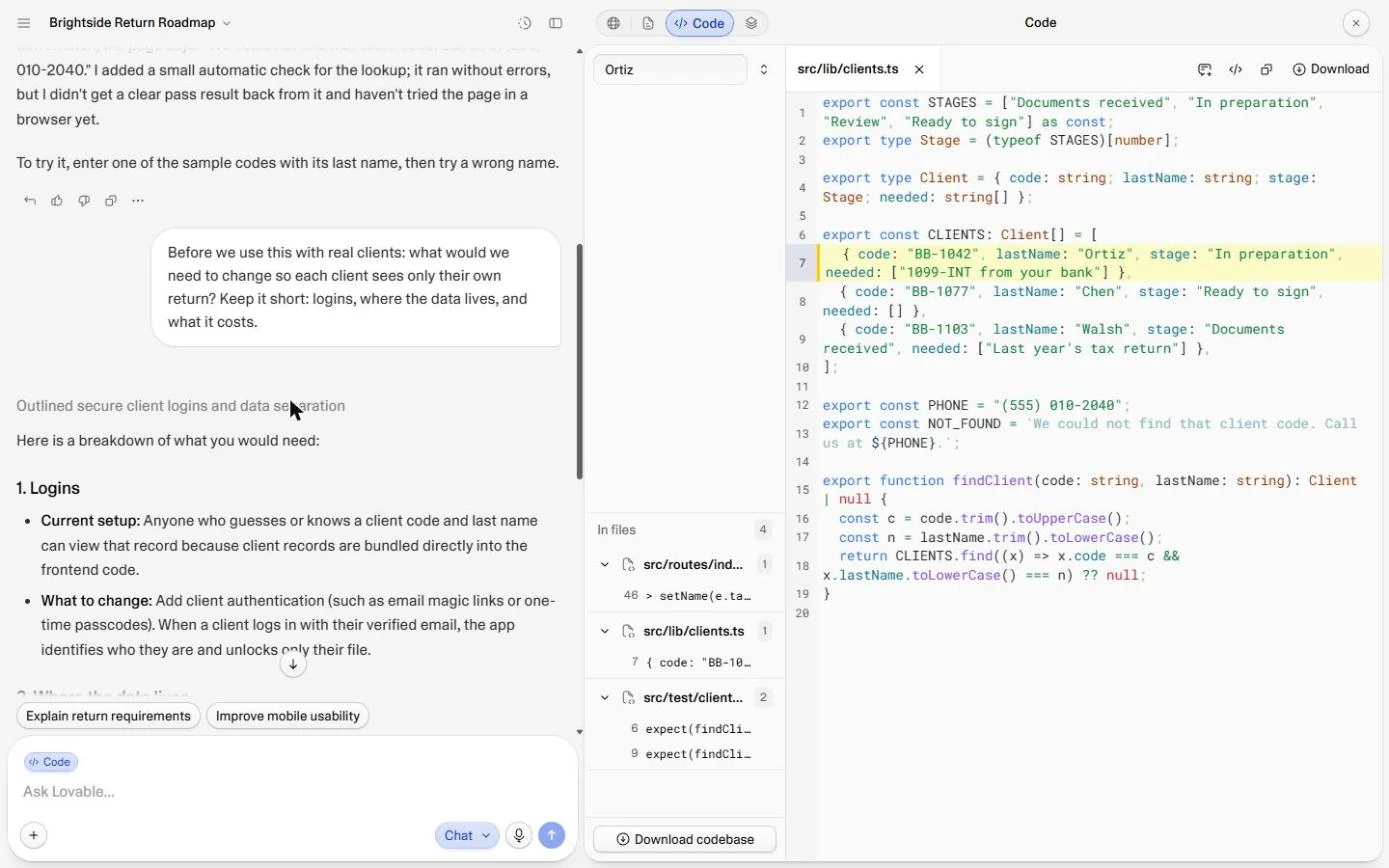Click the chat scrollbar thumb
The width and height of the screenshot is (1389, 868).
(x=580, y=362)
